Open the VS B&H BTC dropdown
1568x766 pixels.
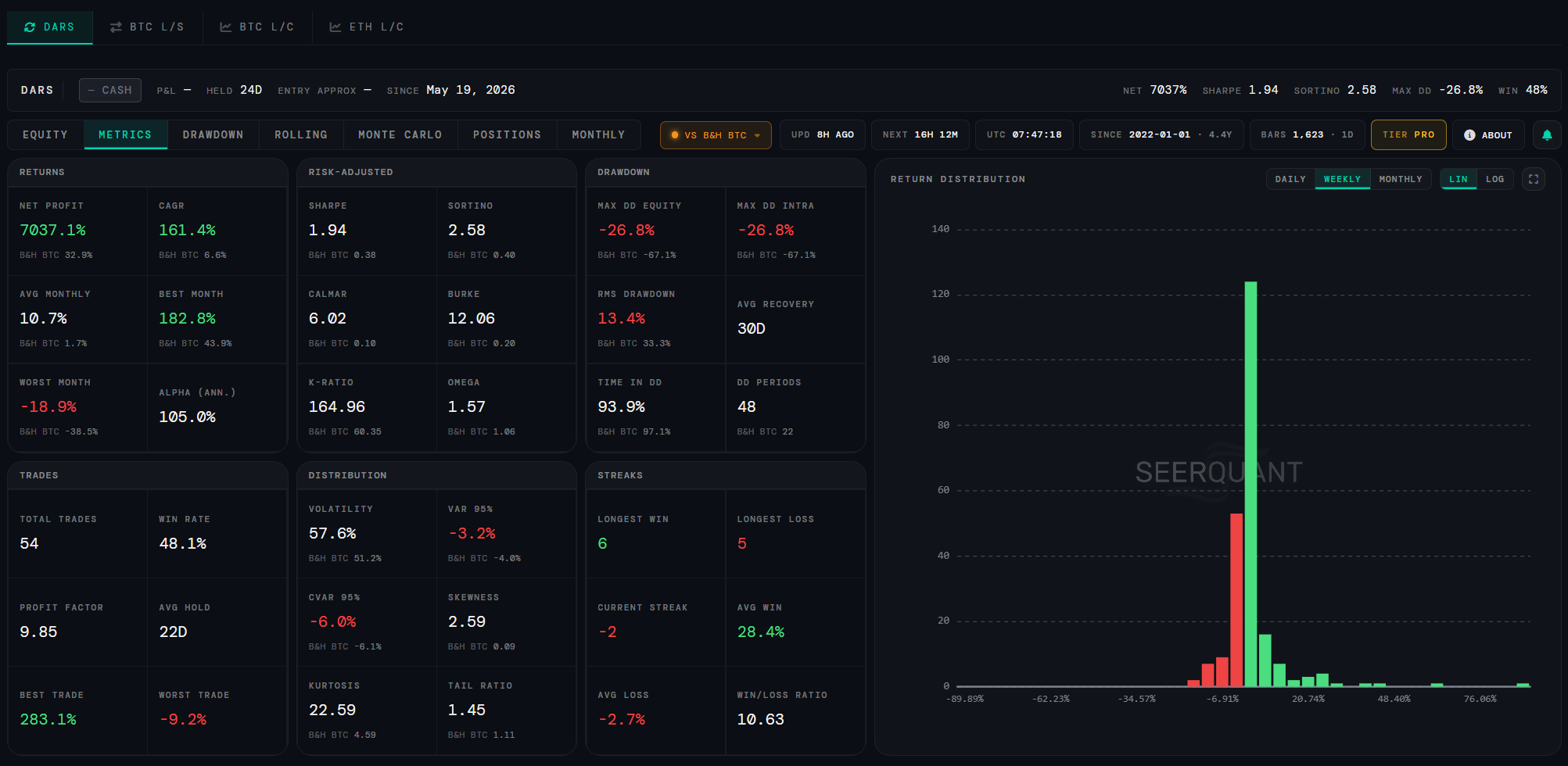click(x=716, y=134)
